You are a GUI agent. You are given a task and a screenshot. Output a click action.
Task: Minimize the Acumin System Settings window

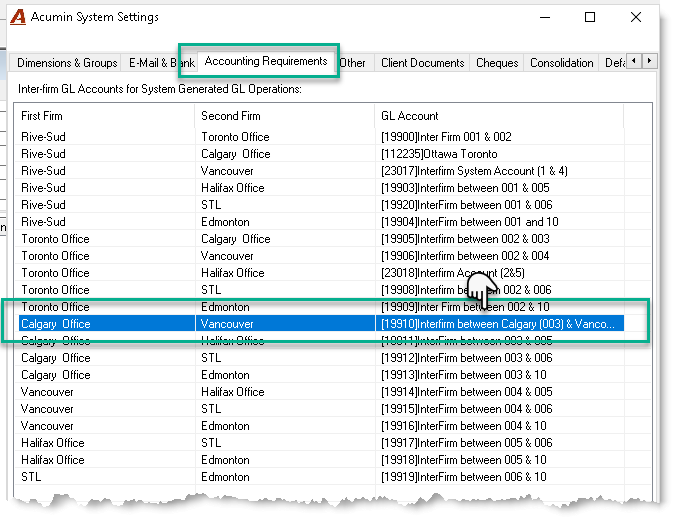click(545, 17)
